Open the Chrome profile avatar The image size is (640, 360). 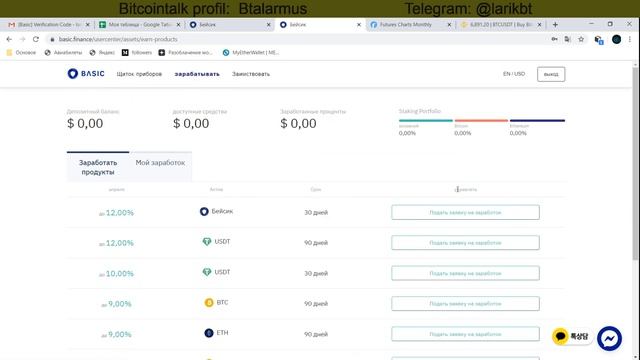click(x=617, y=39)
